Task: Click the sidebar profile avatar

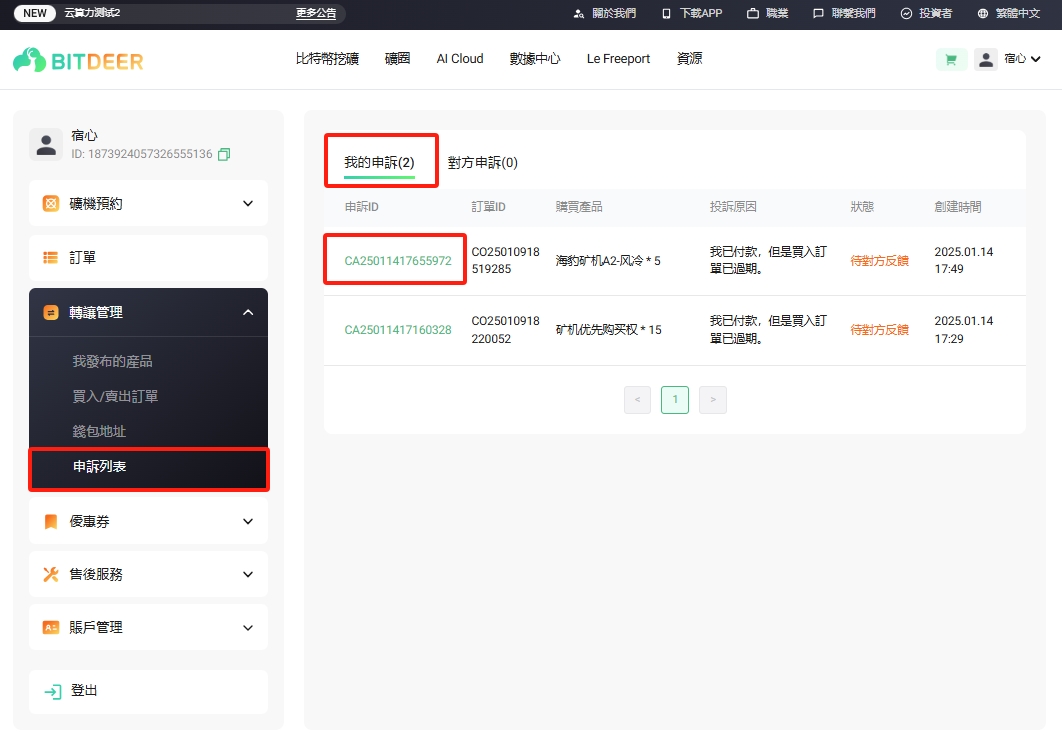Action: click(46, 144)
